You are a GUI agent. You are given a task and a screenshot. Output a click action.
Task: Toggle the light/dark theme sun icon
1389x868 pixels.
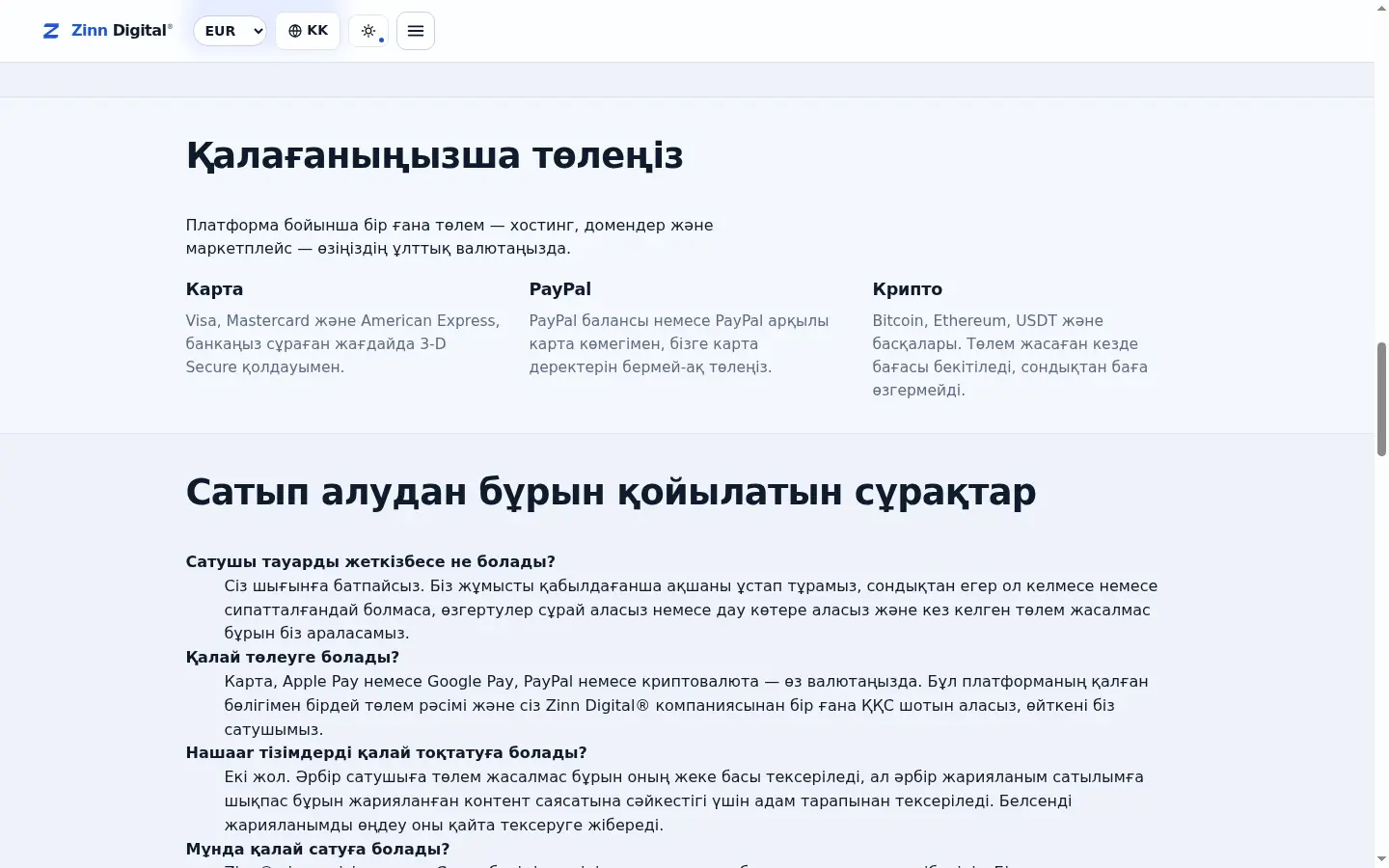coord(368,31)
